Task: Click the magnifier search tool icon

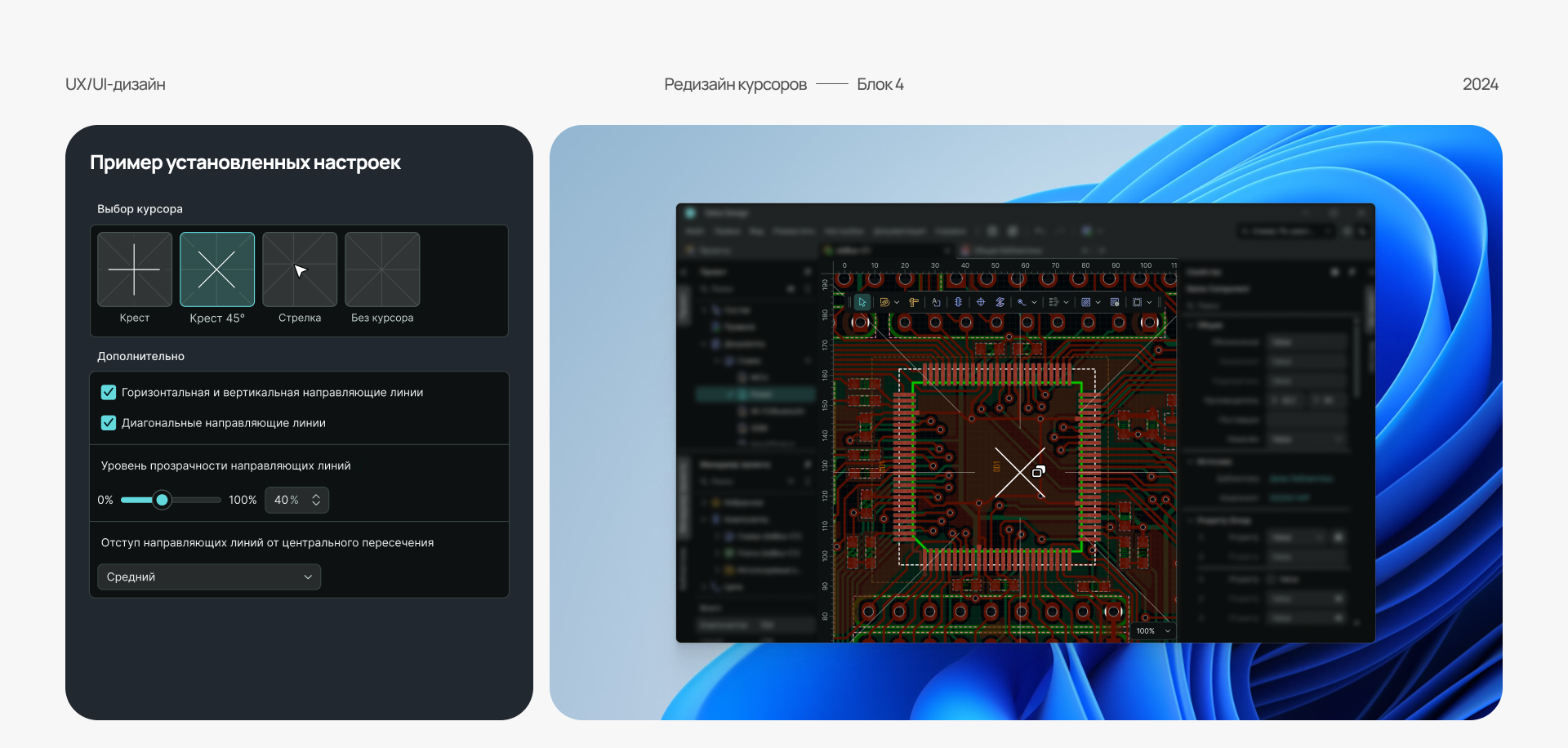Action: (x=1022, y=301)
